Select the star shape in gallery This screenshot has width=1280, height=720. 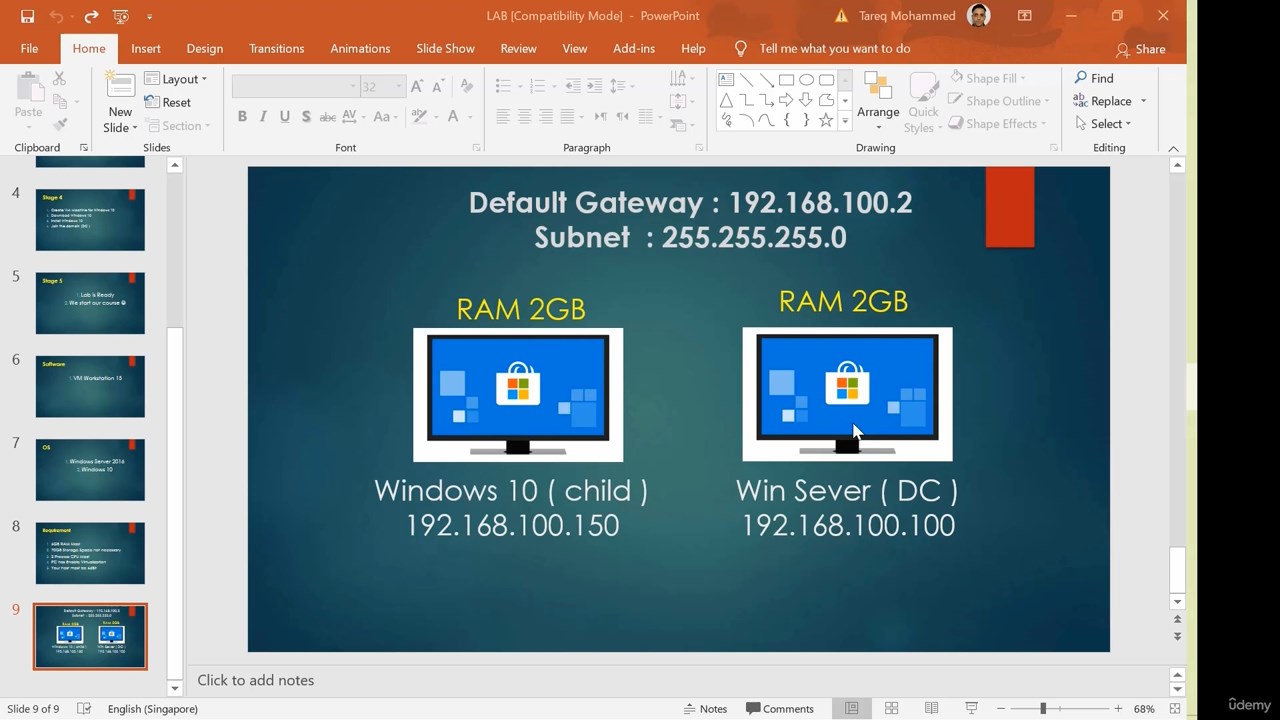coord(826,120)
